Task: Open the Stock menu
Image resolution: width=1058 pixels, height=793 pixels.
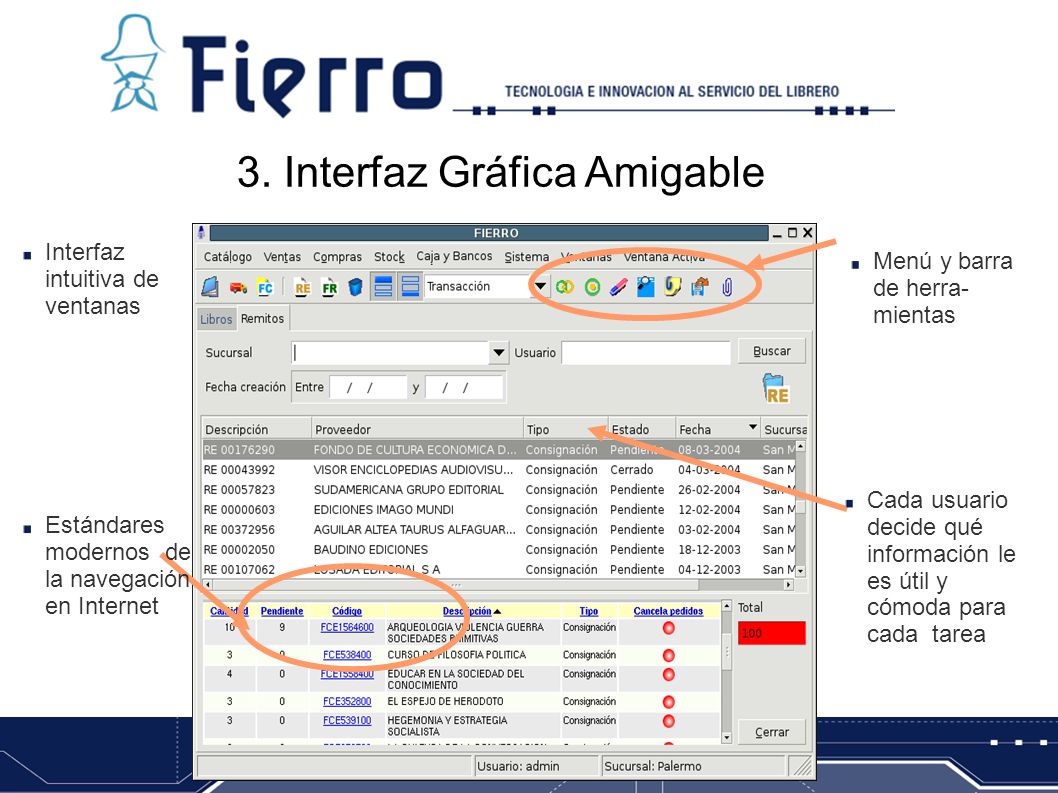Action: coord(389,256)
